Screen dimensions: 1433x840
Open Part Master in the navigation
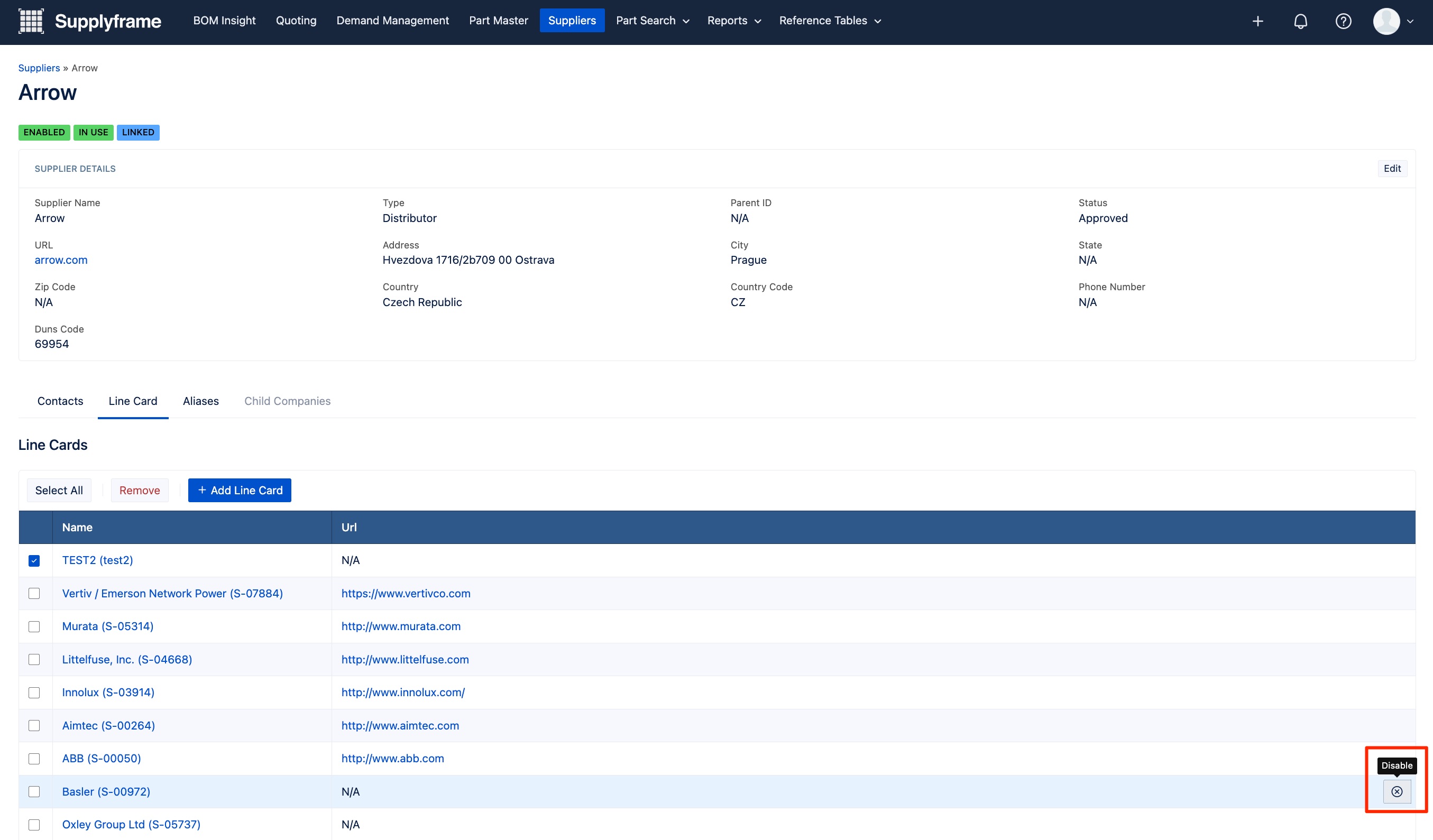[x=498, y=21]
